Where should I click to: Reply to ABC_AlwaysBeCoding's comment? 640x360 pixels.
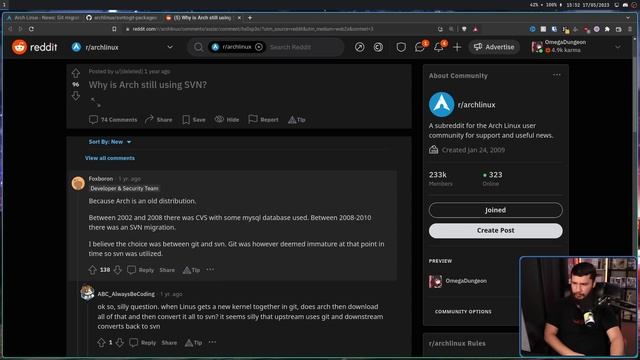[143, 342]
